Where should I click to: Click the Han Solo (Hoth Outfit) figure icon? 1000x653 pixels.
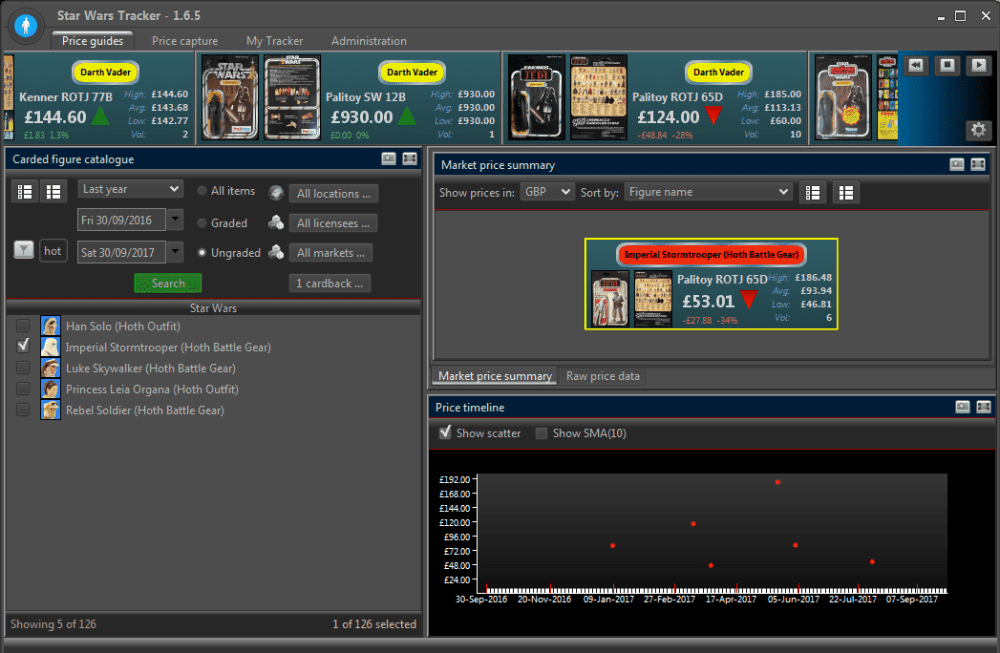(x=50, y=326)
